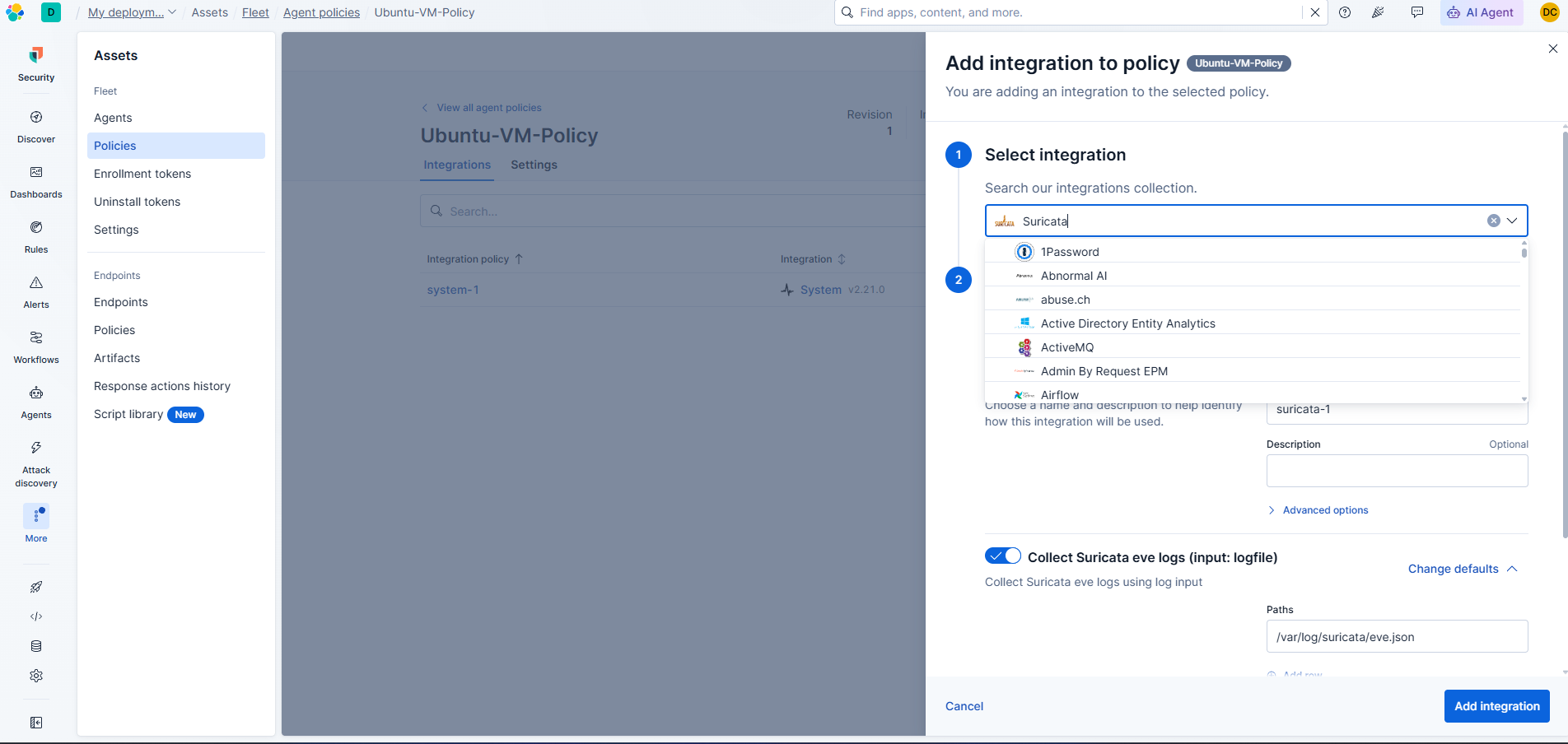
Task: Select Admin By Request EPM option
Action: [1253, 371]
